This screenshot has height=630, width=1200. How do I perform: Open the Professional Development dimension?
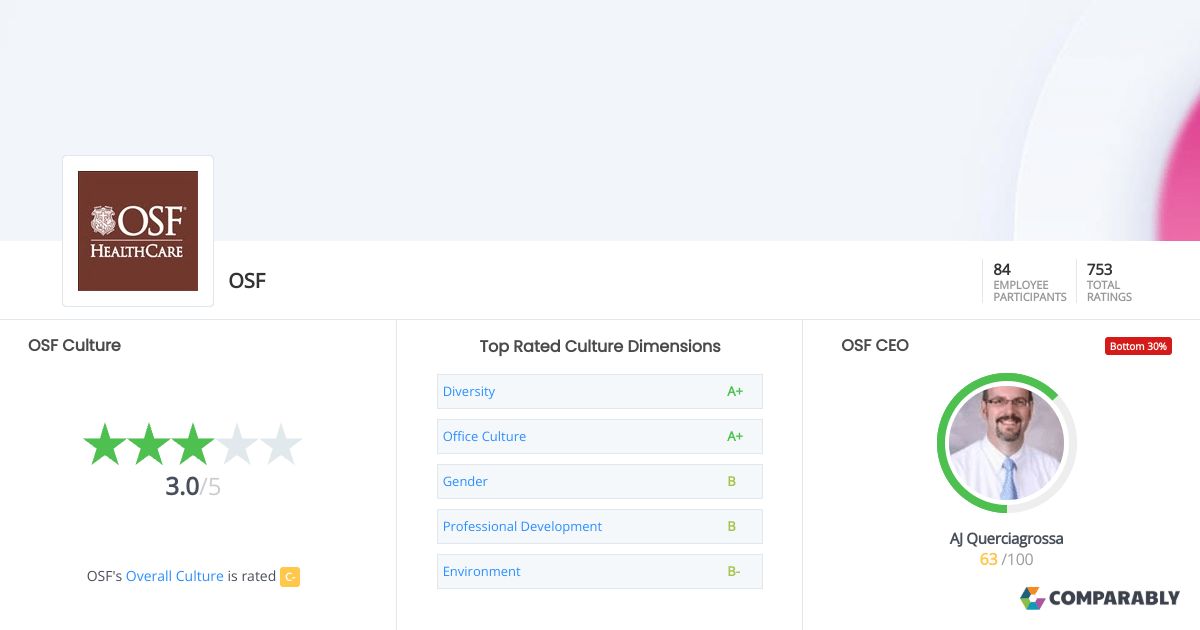click(x=600, y=526)
